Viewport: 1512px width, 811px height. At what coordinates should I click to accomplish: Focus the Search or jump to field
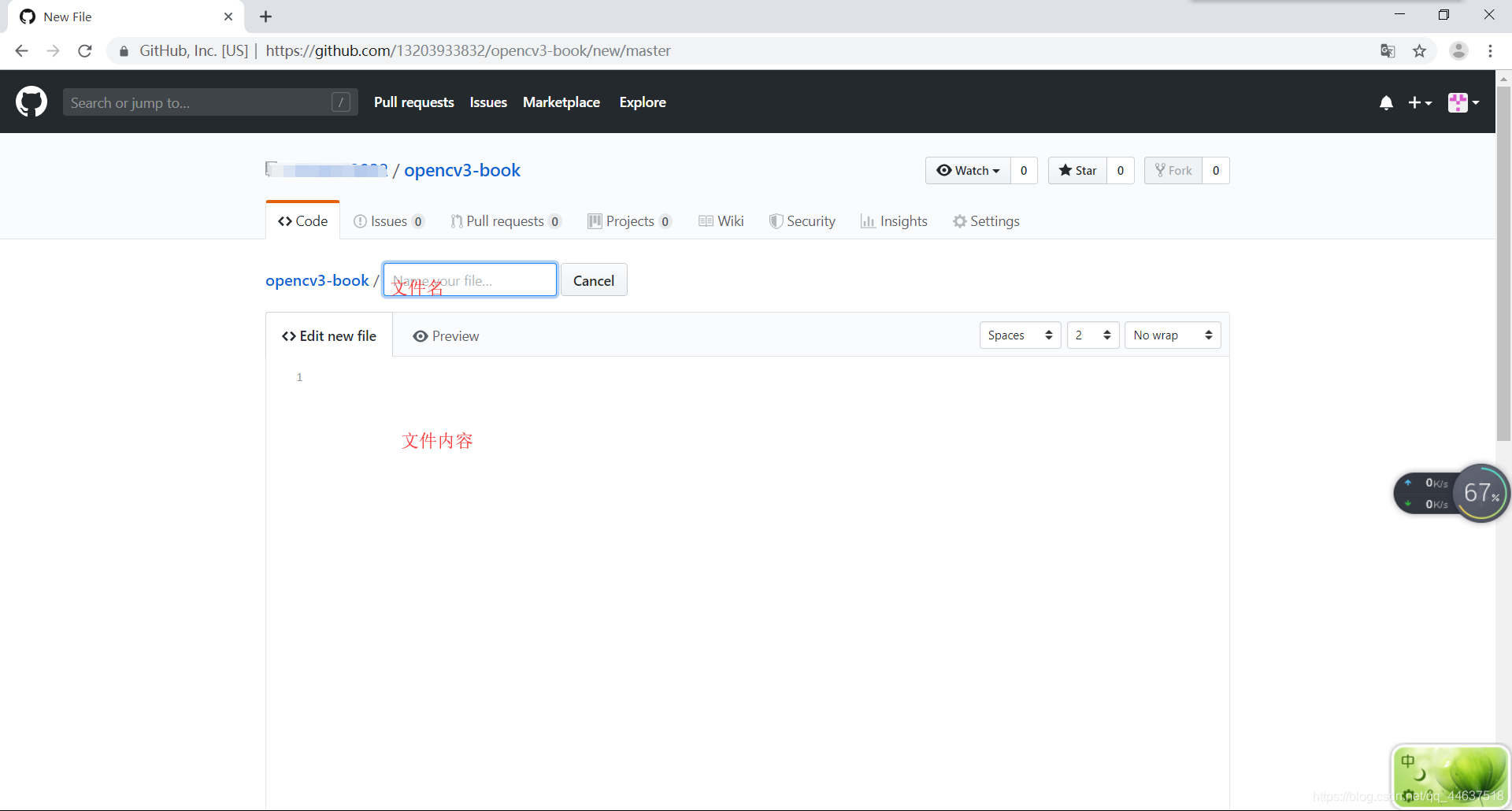coord(210,102)
